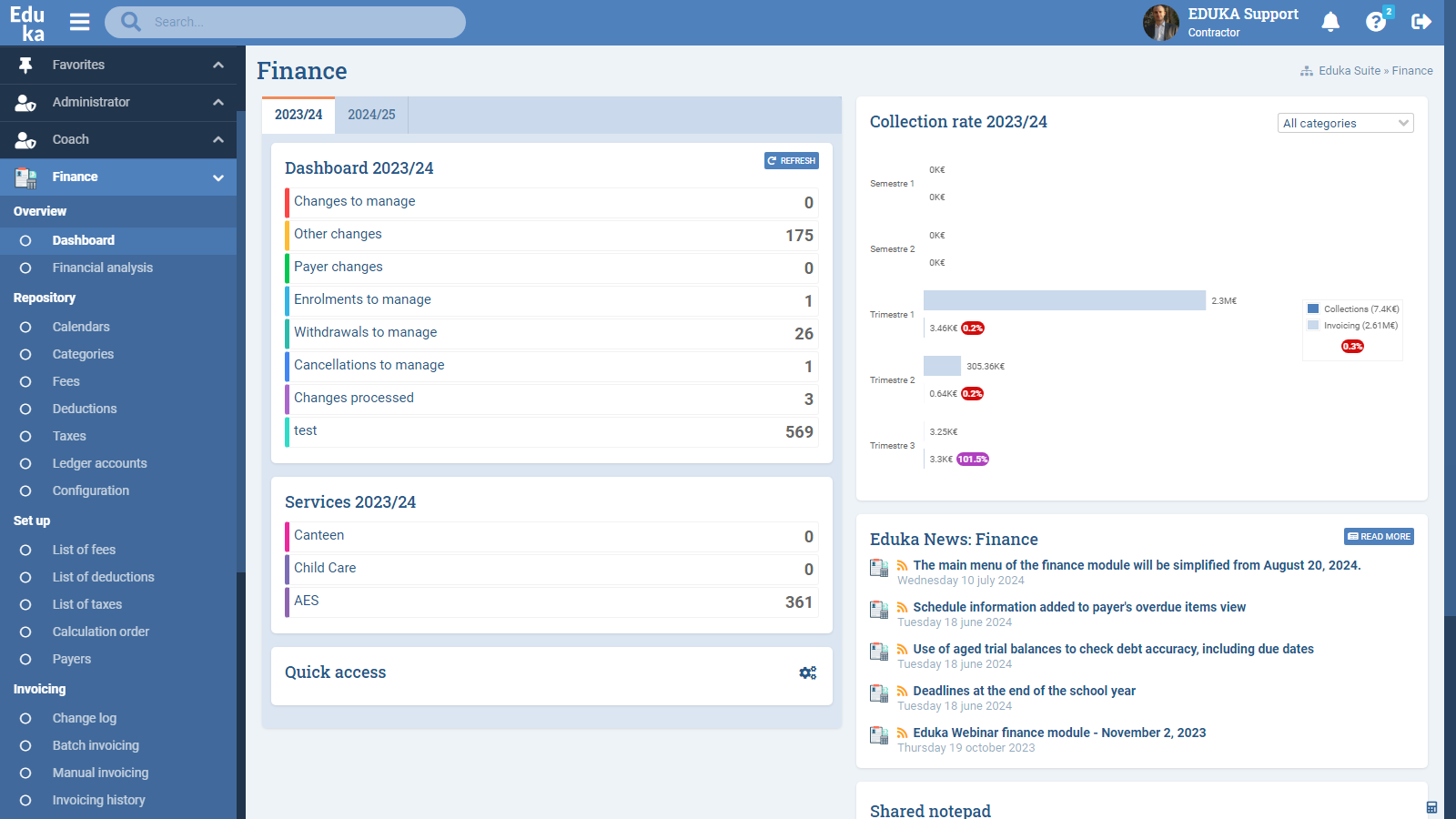Open the calculator icon on Shared notepad
The width and height of the screenshot is (1456, 819).
click(1433, 806)
